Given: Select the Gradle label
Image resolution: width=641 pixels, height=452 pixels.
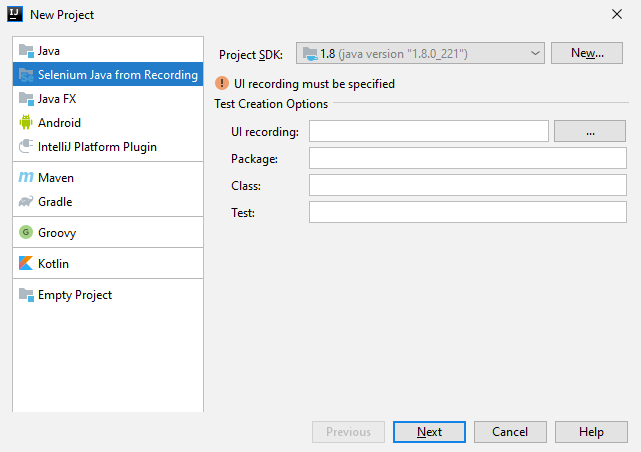Looking at the screenshot, I should tap(55, 202).
